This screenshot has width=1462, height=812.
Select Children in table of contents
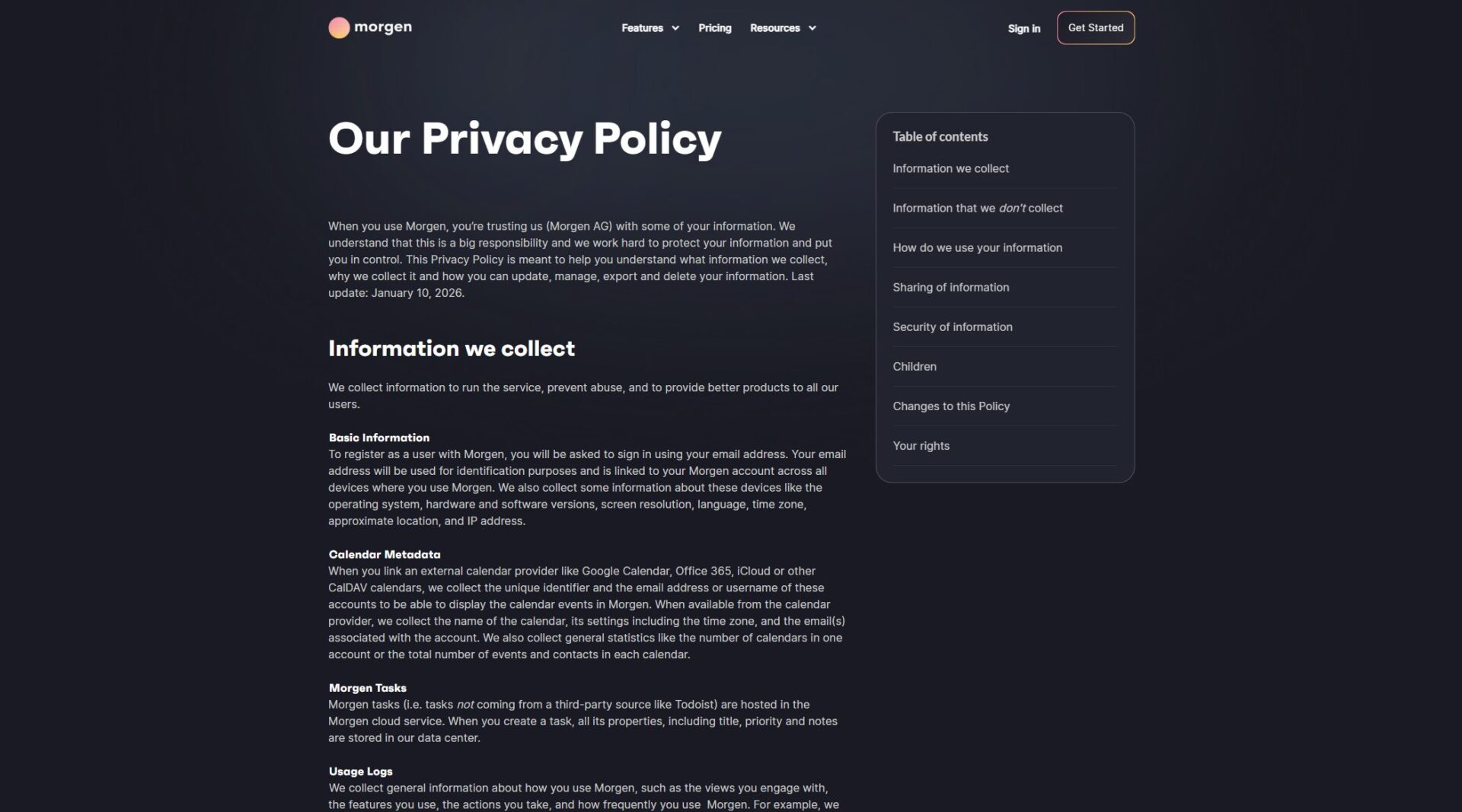pos(915,367)
